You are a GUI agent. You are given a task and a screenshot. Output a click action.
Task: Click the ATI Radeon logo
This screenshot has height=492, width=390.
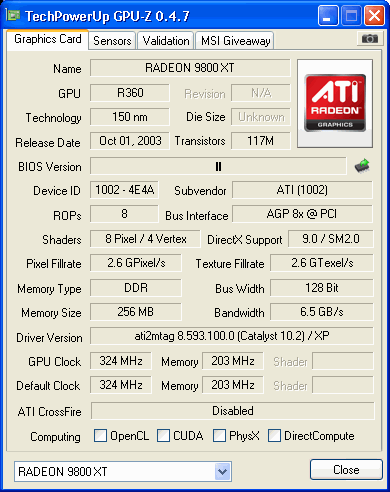335,103
